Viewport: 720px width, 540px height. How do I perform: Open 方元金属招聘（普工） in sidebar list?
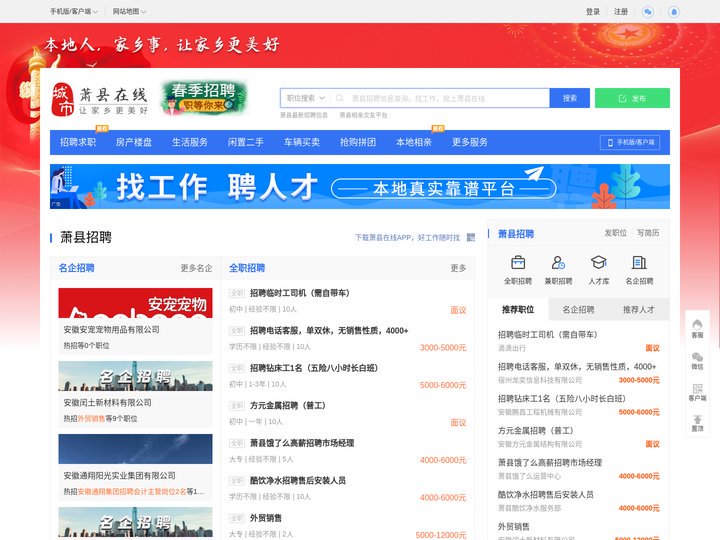point(536,431)
